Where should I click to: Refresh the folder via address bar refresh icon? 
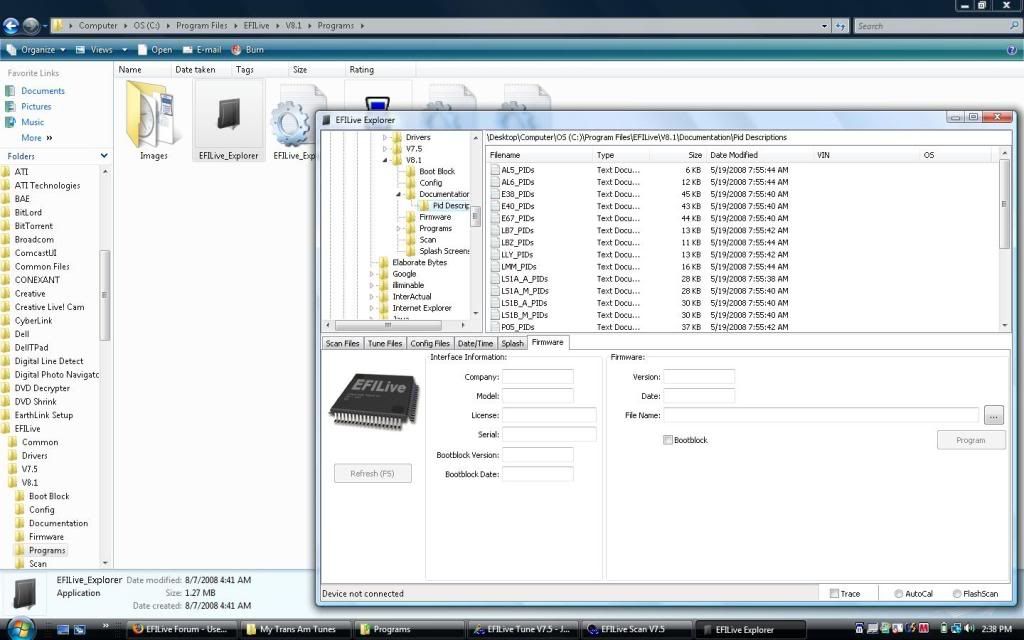point(840,26)
